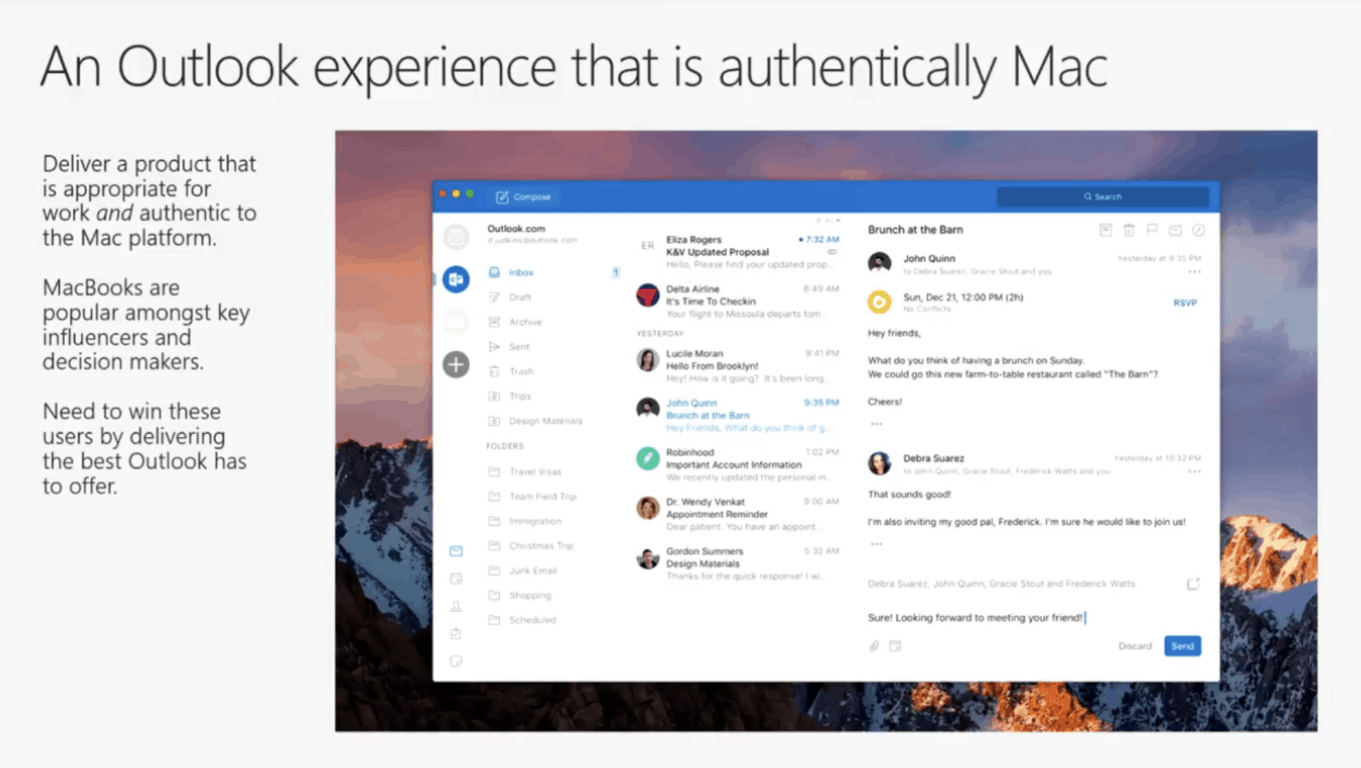Click the add account plus icon
Screen dimensions: 1361x768
456,364
